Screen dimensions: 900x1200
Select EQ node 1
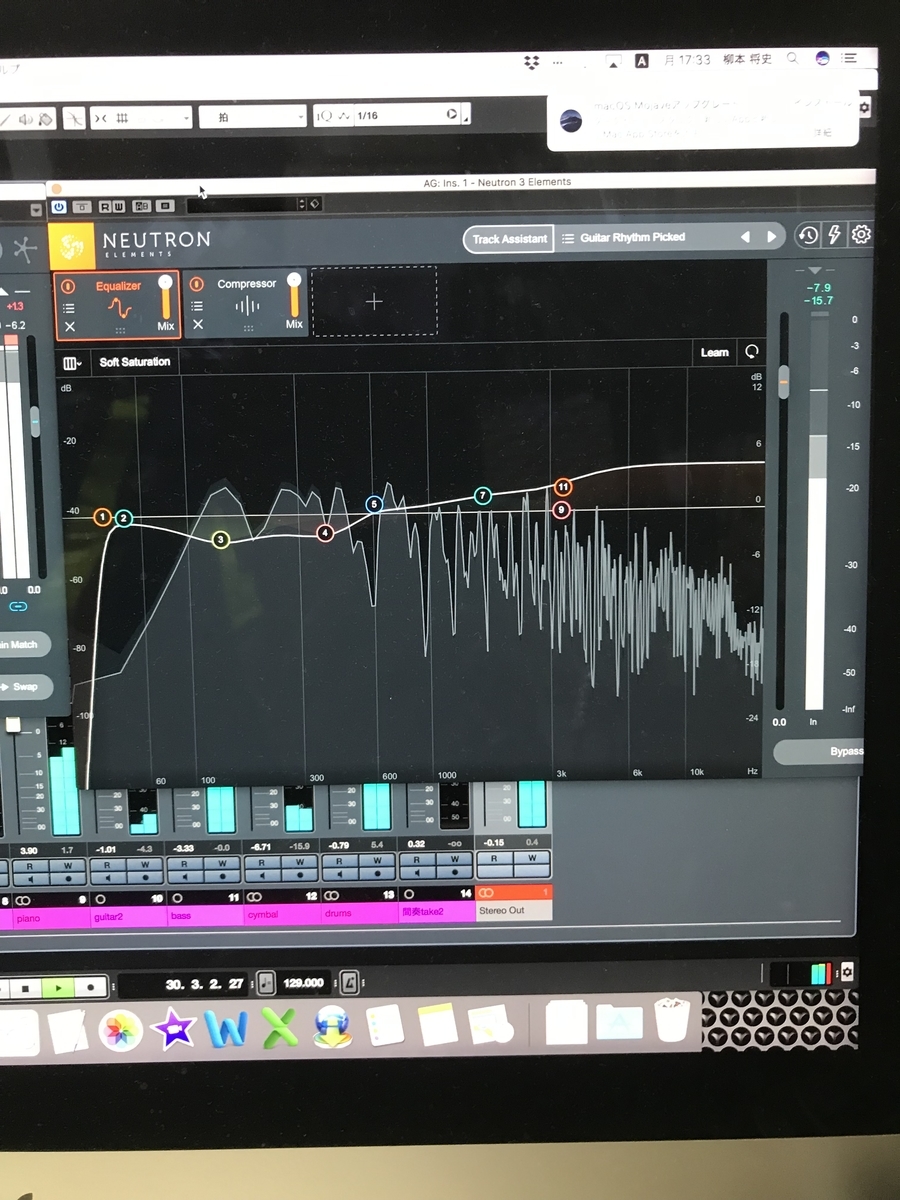pos(102,517)
